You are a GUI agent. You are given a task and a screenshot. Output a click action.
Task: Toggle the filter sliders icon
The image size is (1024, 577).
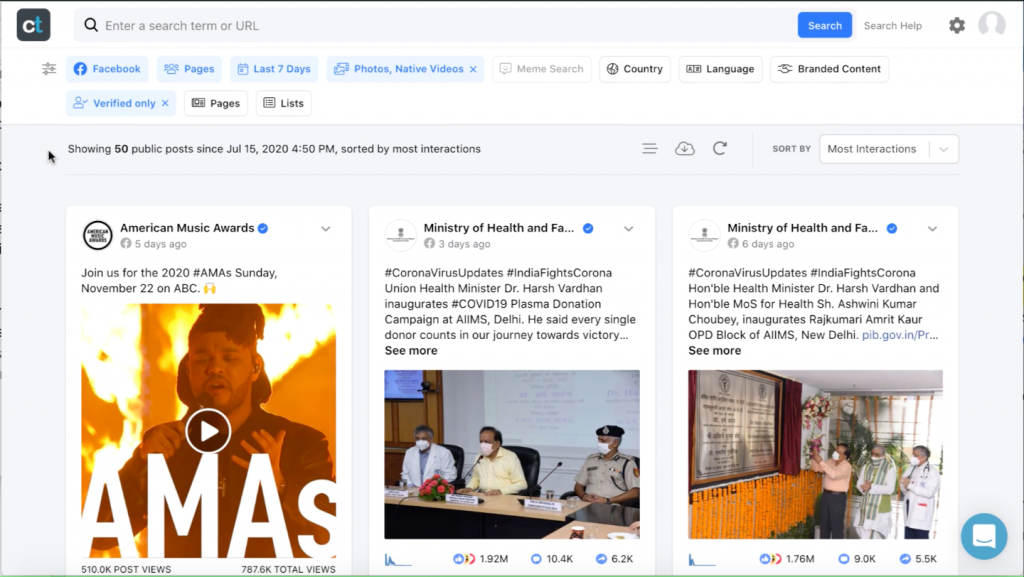tap(49, 69)
